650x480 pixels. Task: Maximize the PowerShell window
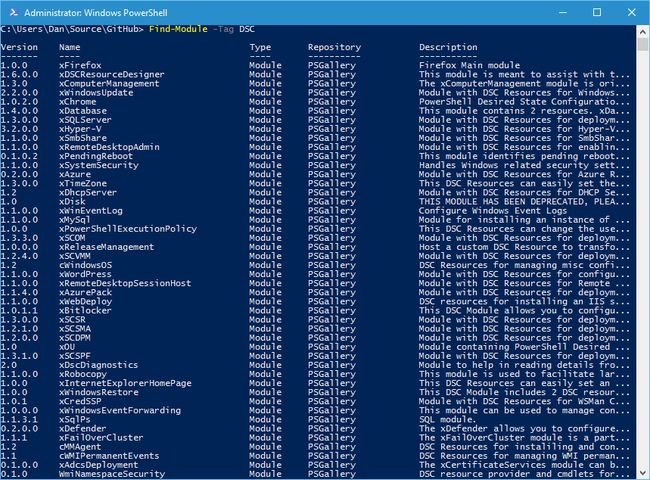pyautogui.click(x=597, y=12)
